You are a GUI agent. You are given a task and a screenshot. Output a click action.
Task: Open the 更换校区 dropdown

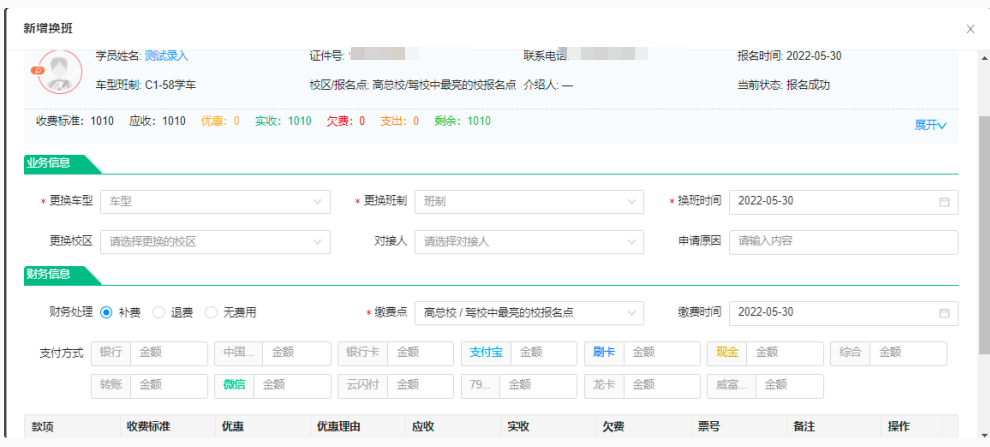(216, 241)
